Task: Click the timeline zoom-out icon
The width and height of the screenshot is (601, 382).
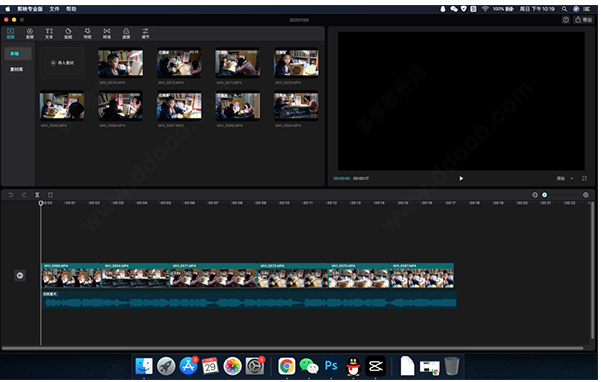Action: [x=535, y=195]
